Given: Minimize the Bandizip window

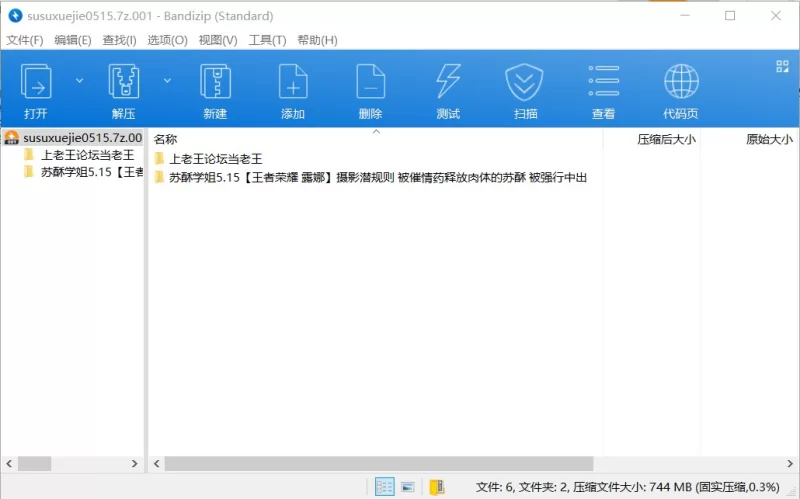Looking at the screenshot, I should [x=685, y=16].
